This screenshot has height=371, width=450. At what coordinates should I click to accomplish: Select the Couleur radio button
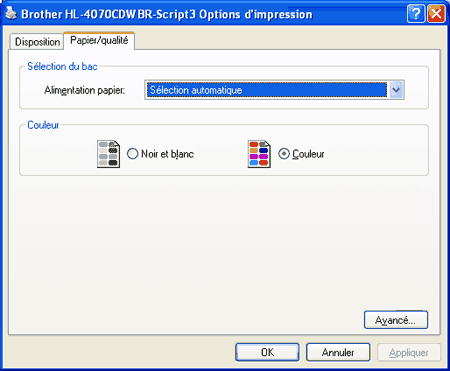[284, 154]
